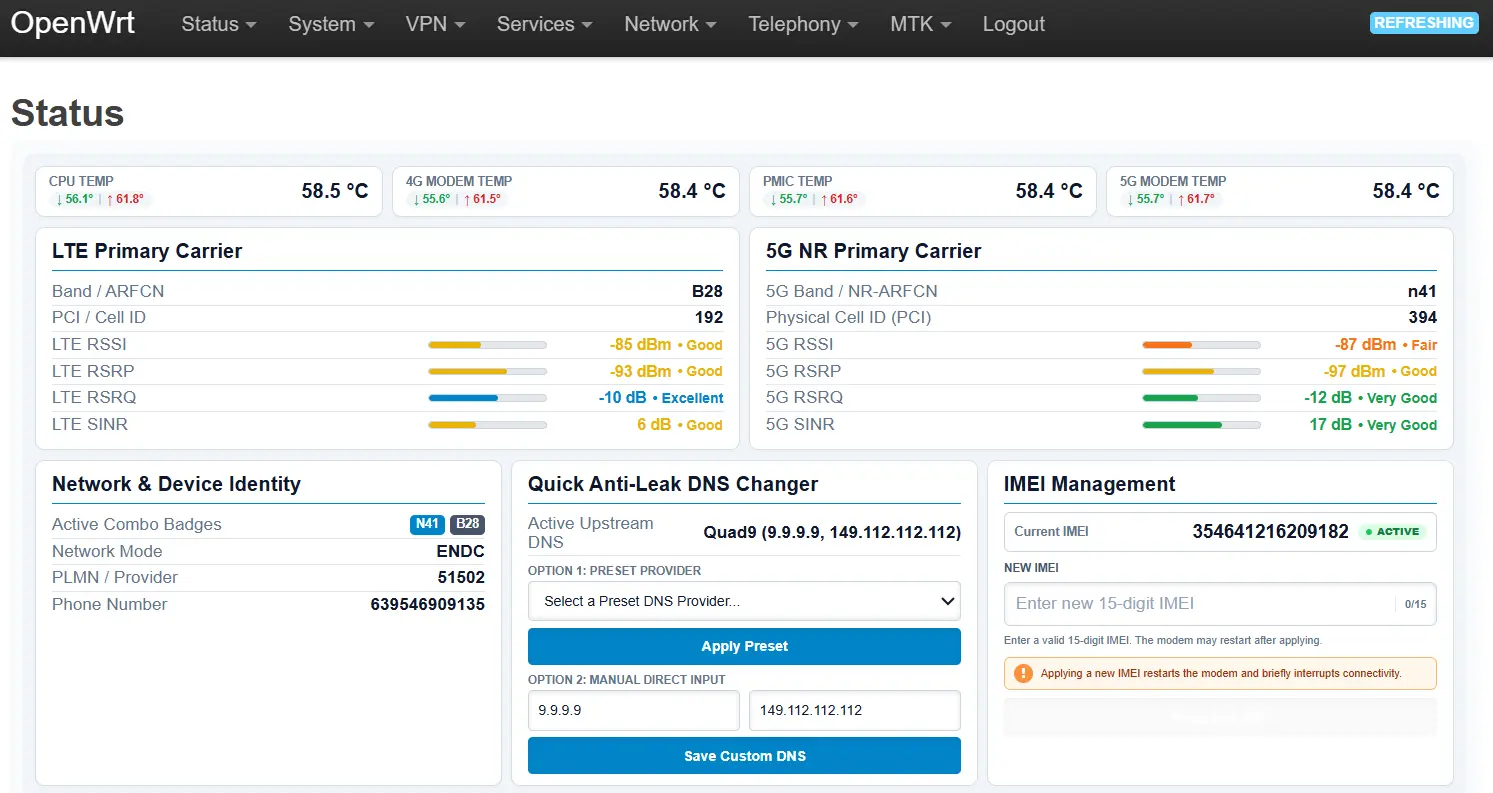Click the N41 combo badge
This screenshot has height=793, width=1493.
[427, 524]
